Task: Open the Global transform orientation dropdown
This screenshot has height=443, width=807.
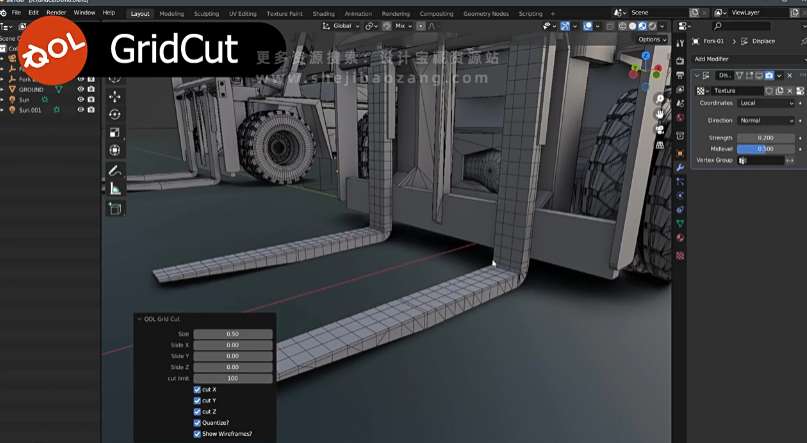Action: [341, 26]
